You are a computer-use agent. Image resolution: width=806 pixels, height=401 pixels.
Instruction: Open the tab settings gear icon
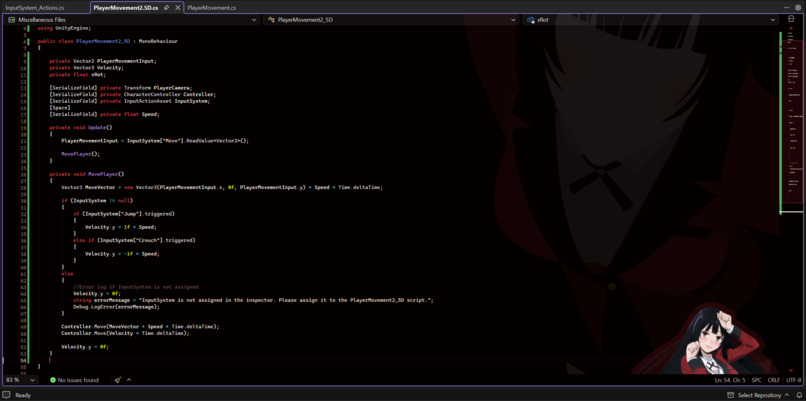pos(798,7)
